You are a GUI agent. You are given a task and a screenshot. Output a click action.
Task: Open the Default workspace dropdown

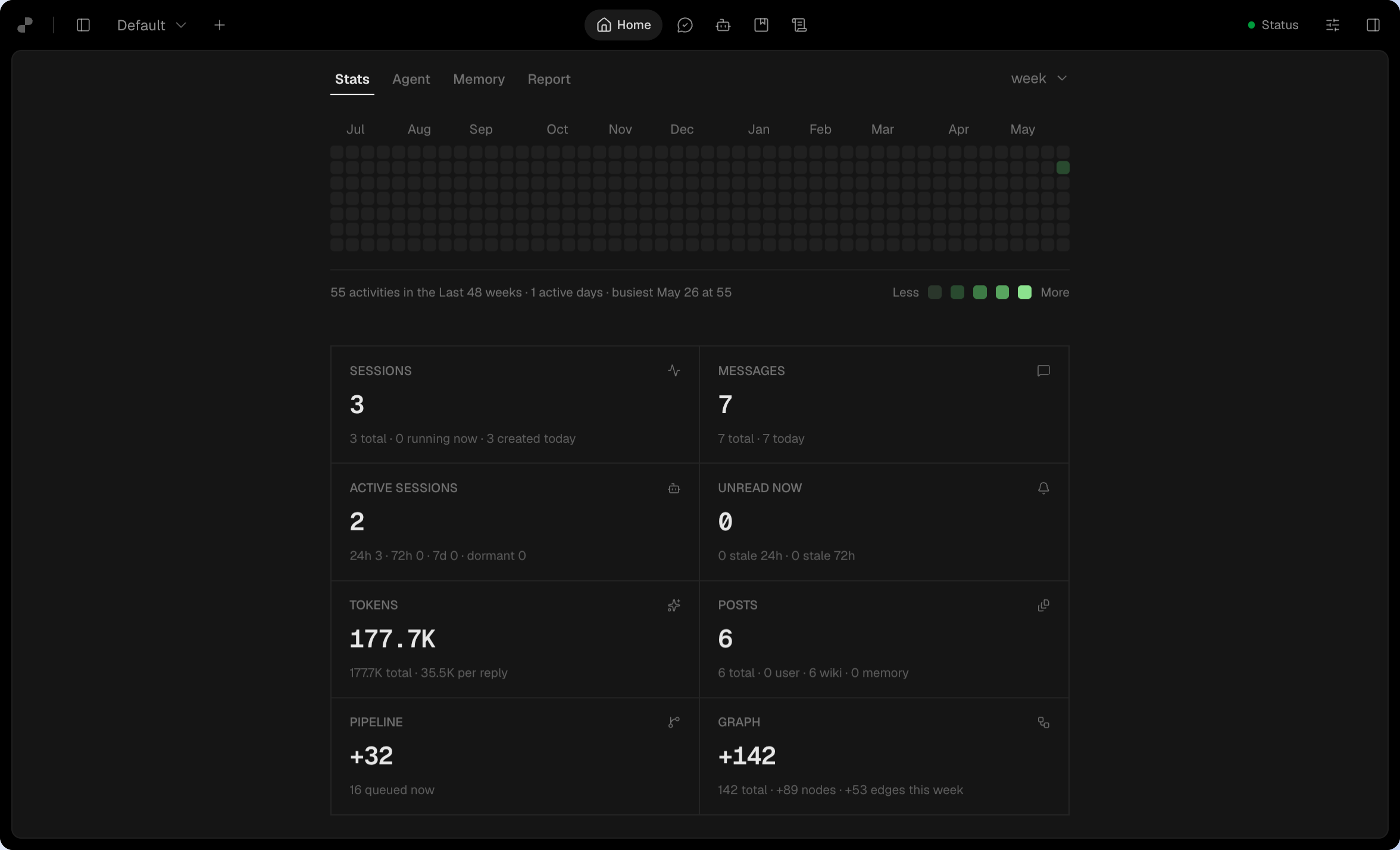[x=152, y=25]
